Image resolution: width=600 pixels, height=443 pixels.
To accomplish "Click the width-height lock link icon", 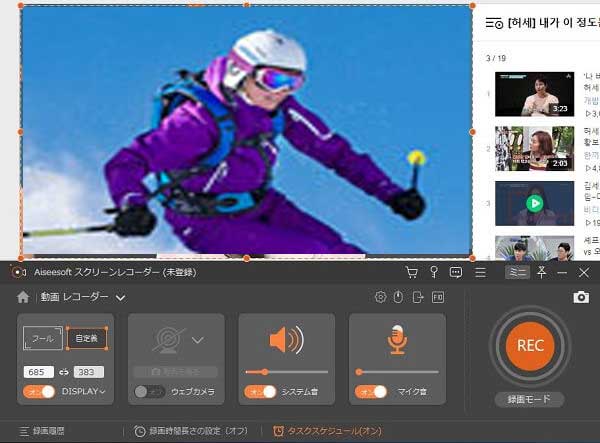I will tap(64, 372).
